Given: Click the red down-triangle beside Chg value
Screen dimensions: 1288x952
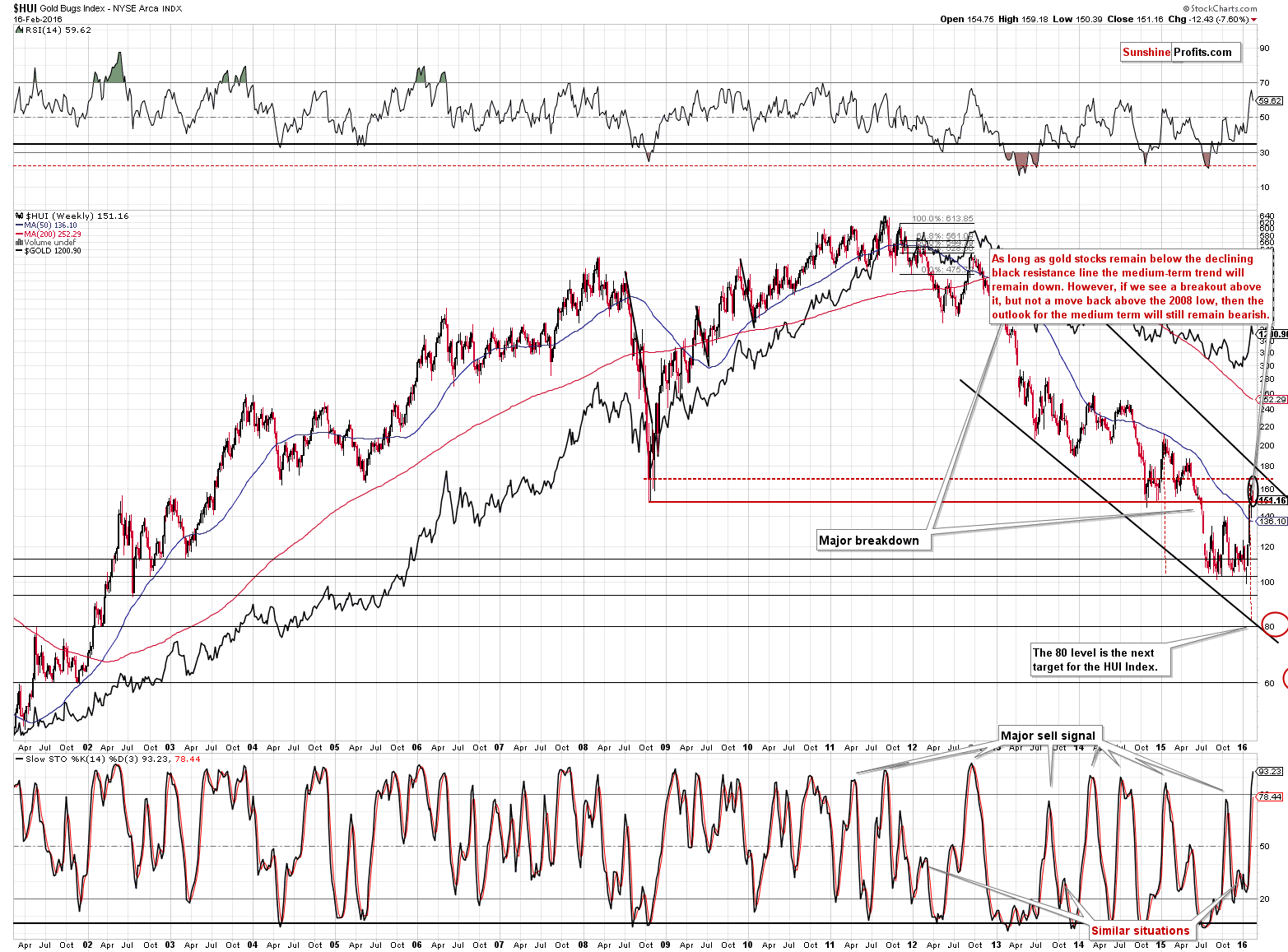Looking at the screenshot, I should 1254,20.
